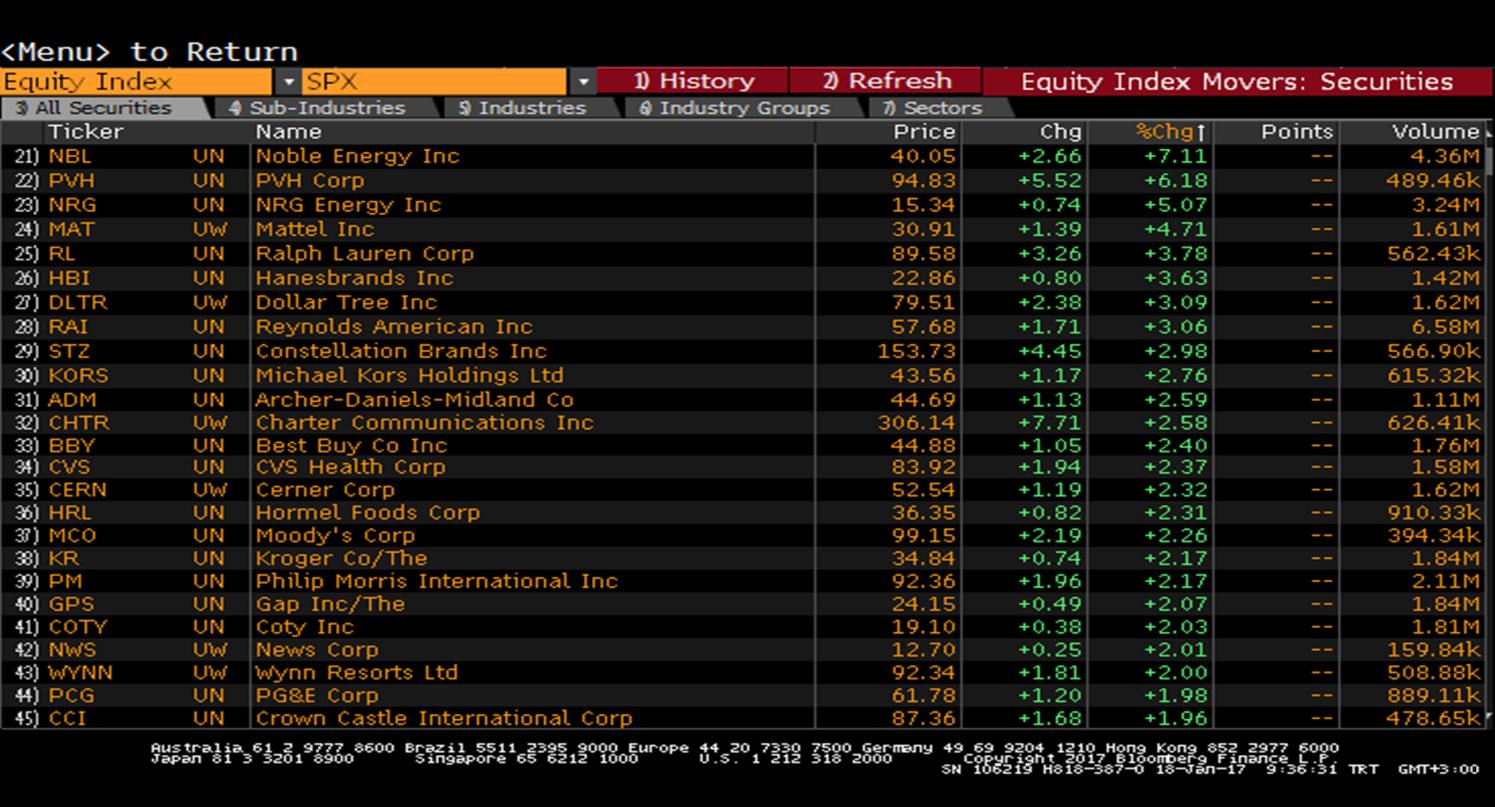
Task: Select the PVH Corp name
Action: 309,181
